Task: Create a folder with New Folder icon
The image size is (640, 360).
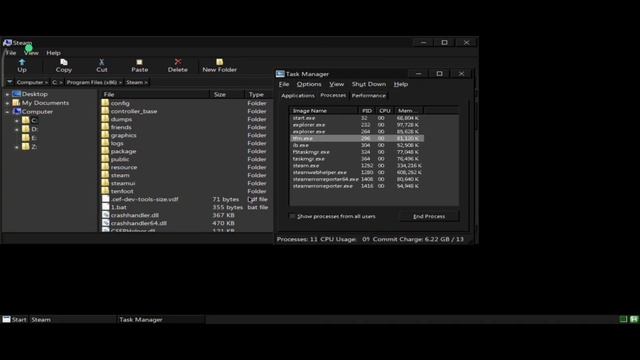Action: 220,62
